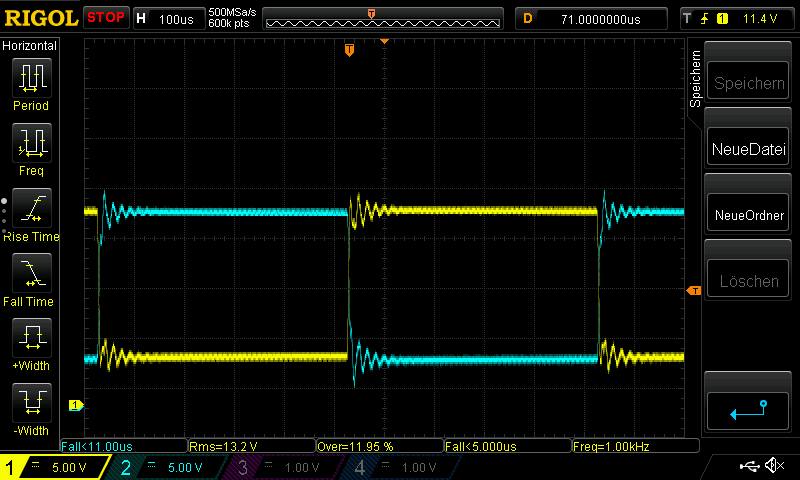Choose the Rise Time measurement

tap(30, 209)
